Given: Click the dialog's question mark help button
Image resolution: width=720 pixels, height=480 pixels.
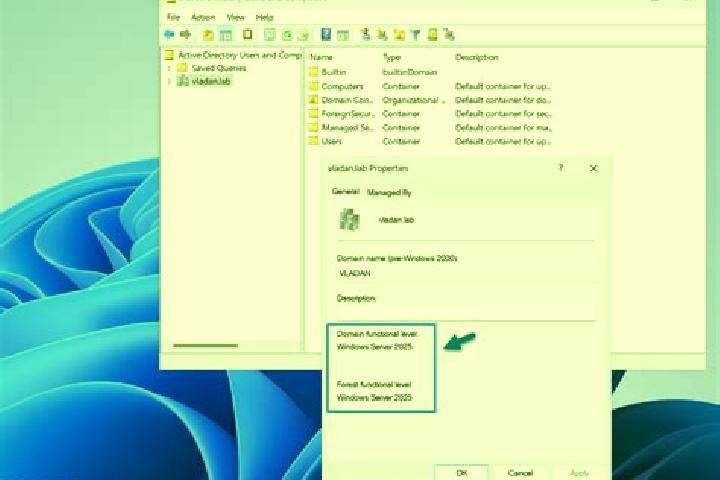Looking at the screenshot, I should 561,168.
